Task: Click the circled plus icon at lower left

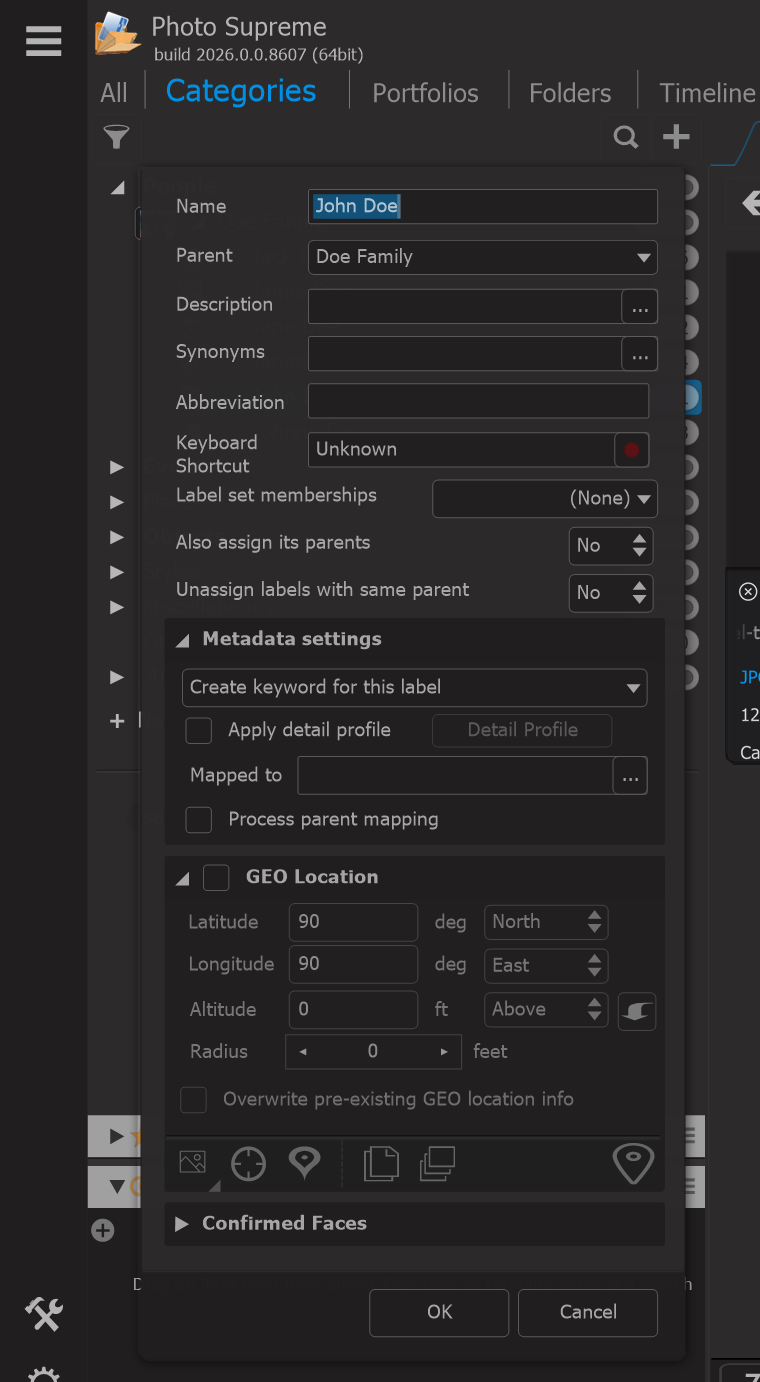Action: [103, 1230]
